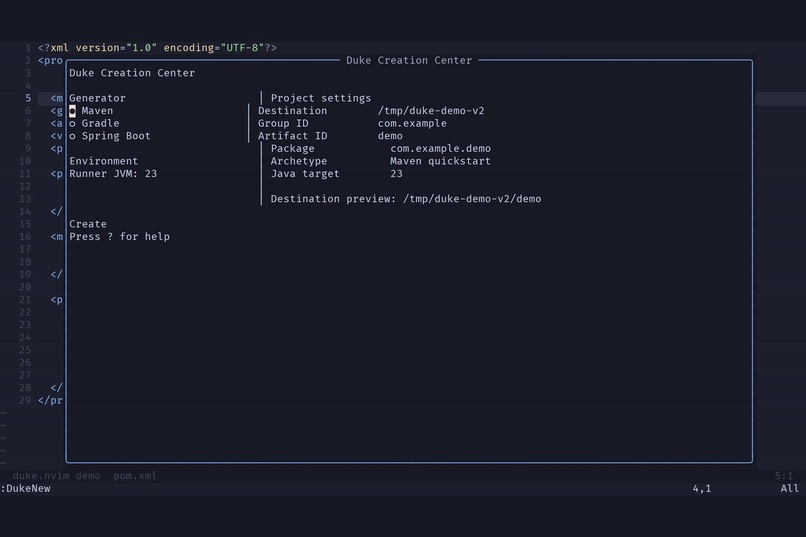Edit the Artifact ID value demo
This screenshot has width=806, height=537.
tap(390, 136)
